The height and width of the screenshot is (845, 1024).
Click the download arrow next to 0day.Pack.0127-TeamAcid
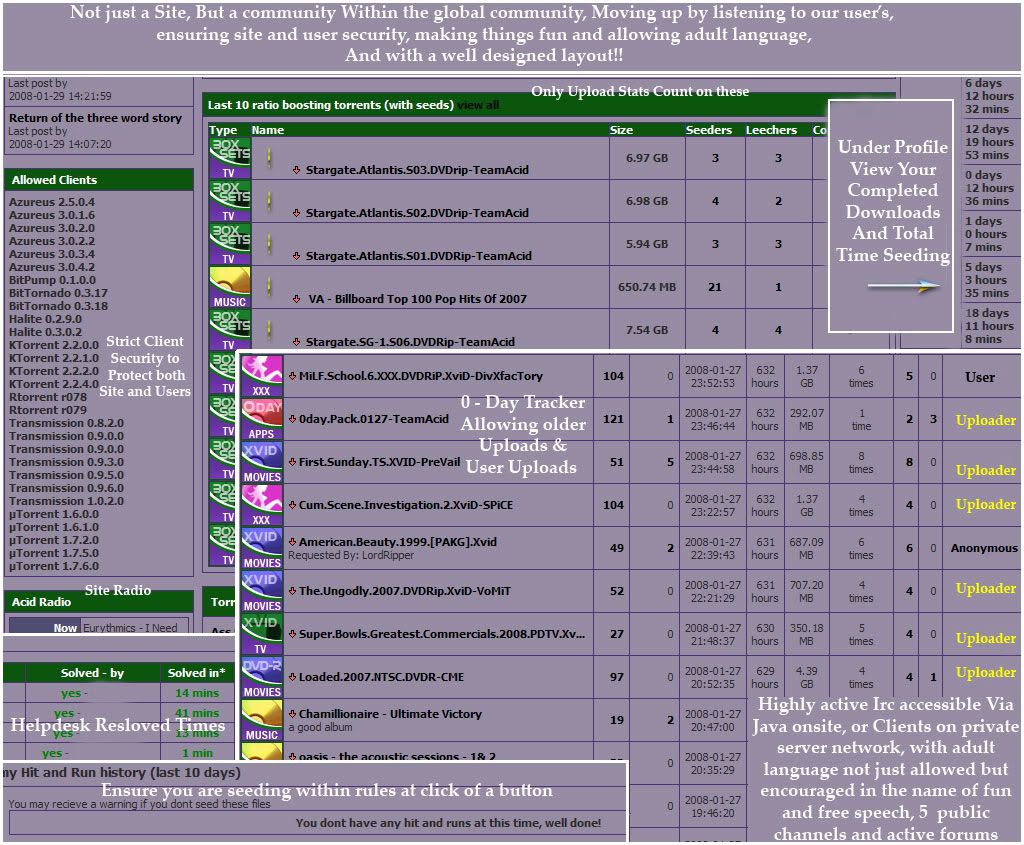coord(293,419)
